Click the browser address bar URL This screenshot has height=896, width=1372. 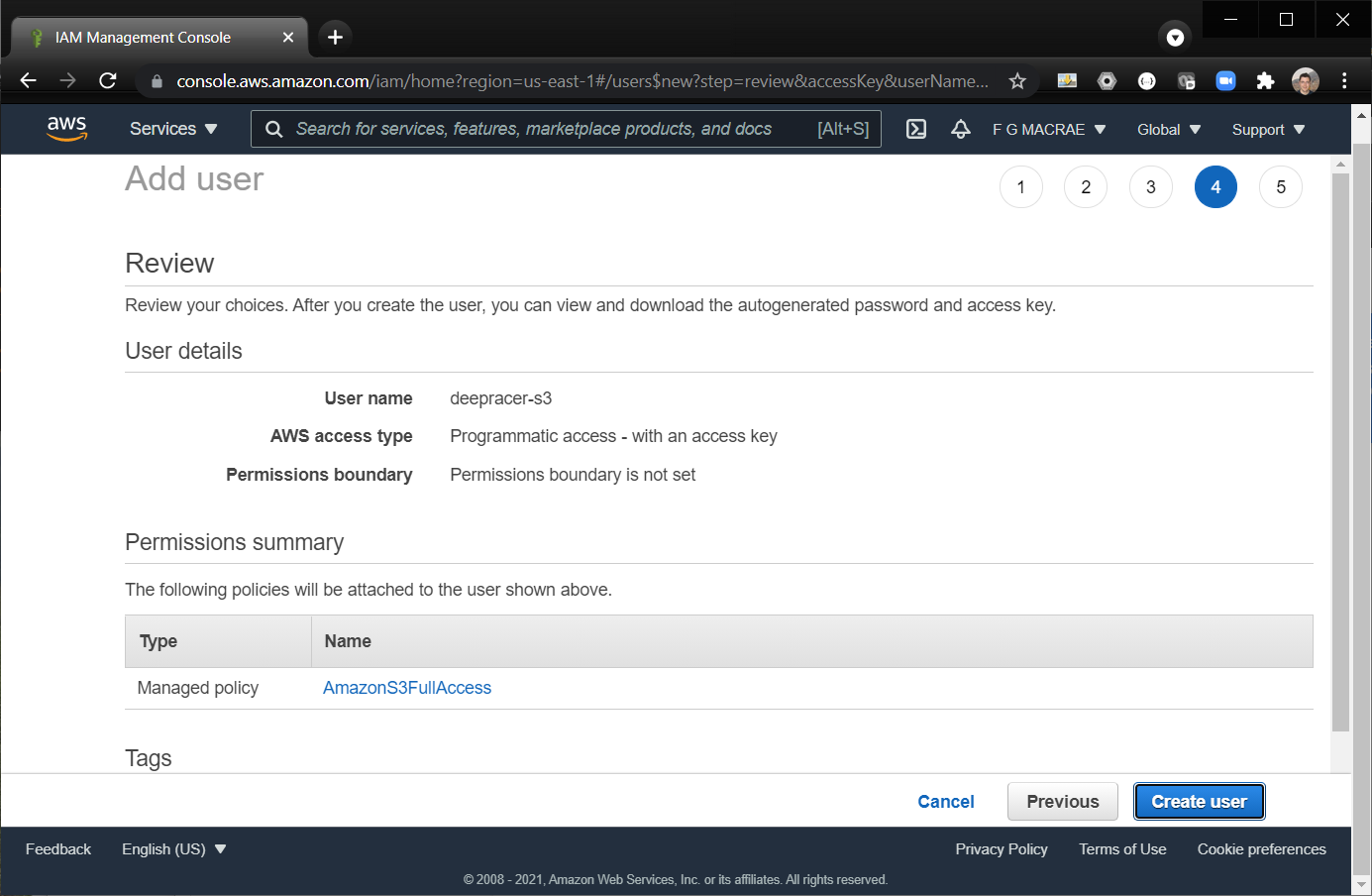[582, 81]
